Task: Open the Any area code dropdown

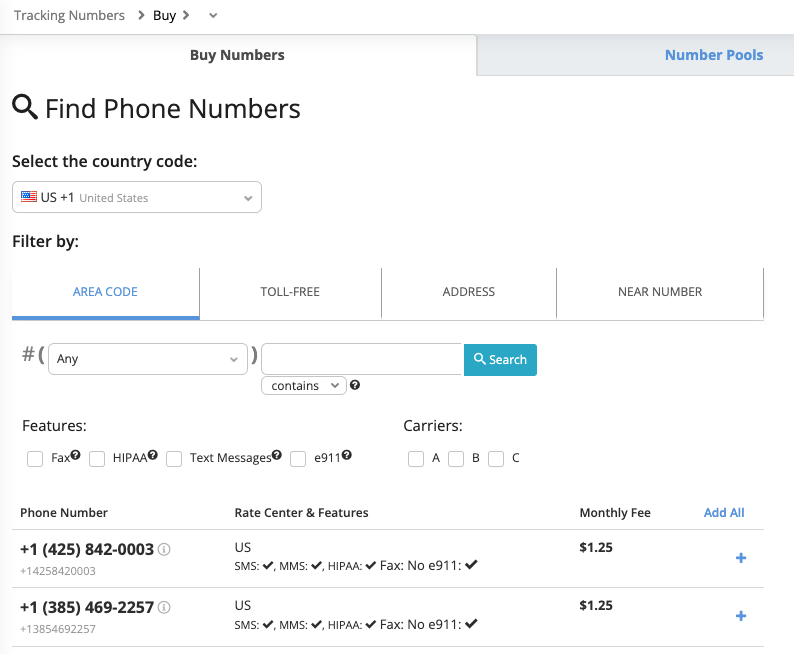Action: pos(148,359)
